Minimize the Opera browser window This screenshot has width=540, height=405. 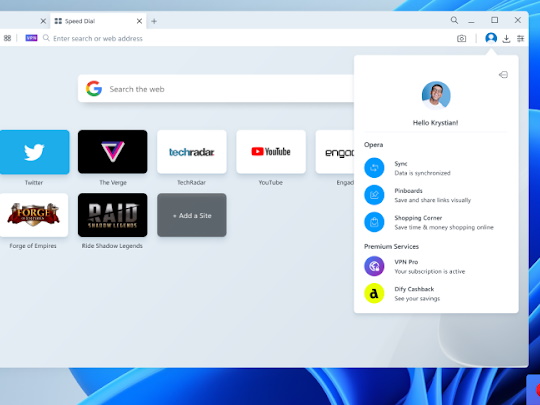tap(471, 21)
